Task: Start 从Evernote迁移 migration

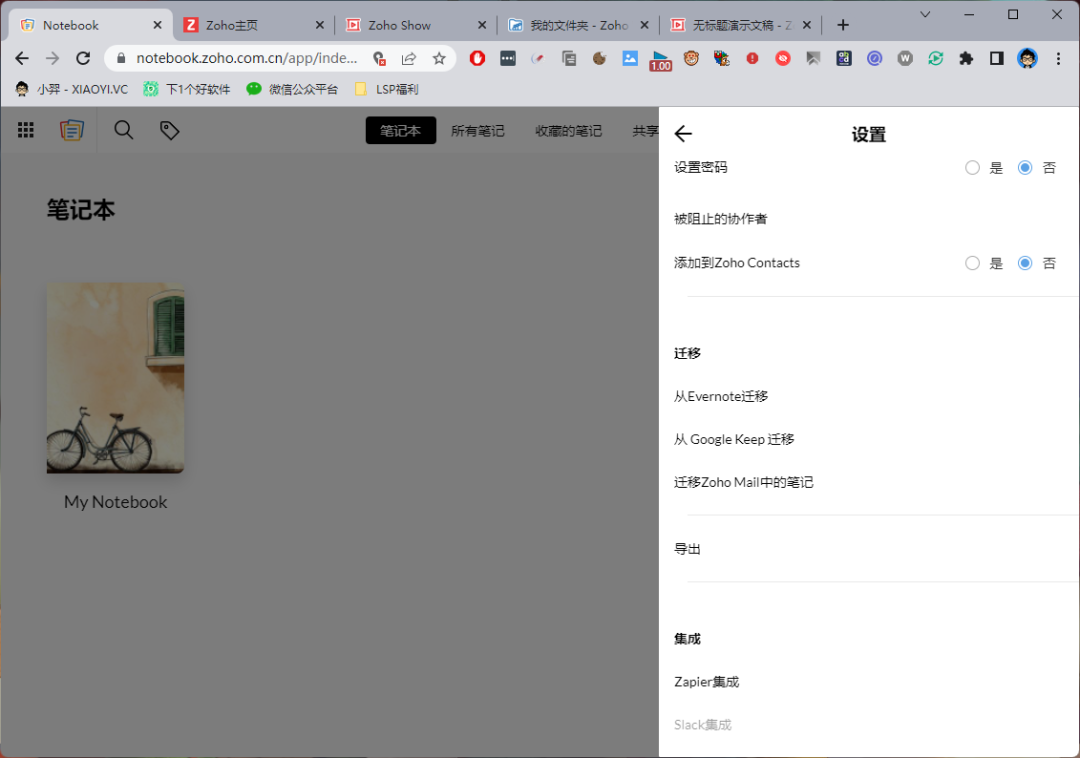Action: pos(721,396)
